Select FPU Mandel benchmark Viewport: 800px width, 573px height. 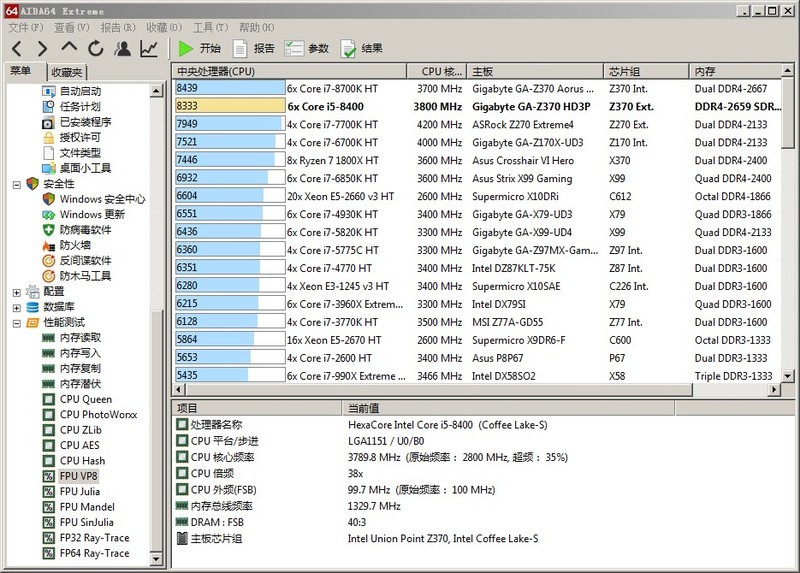coord(87,507)
